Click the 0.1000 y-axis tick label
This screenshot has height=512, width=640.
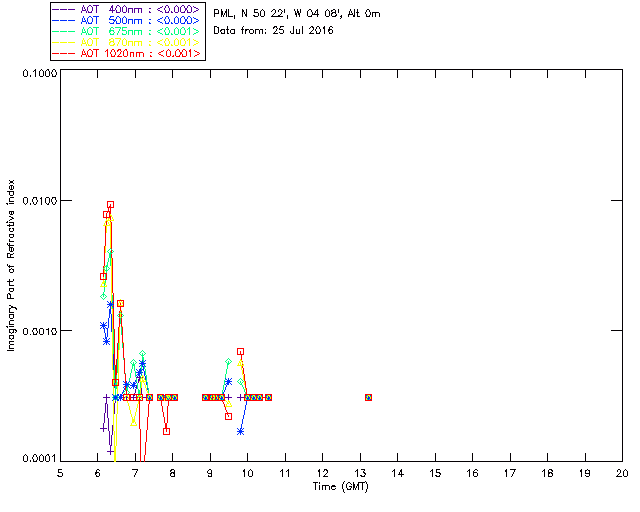point(40,73)
